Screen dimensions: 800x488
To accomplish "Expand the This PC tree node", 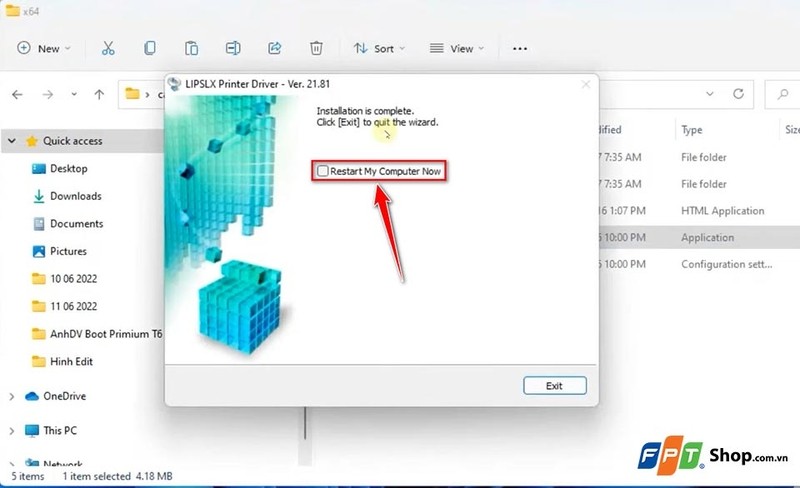I will (12, 431).
